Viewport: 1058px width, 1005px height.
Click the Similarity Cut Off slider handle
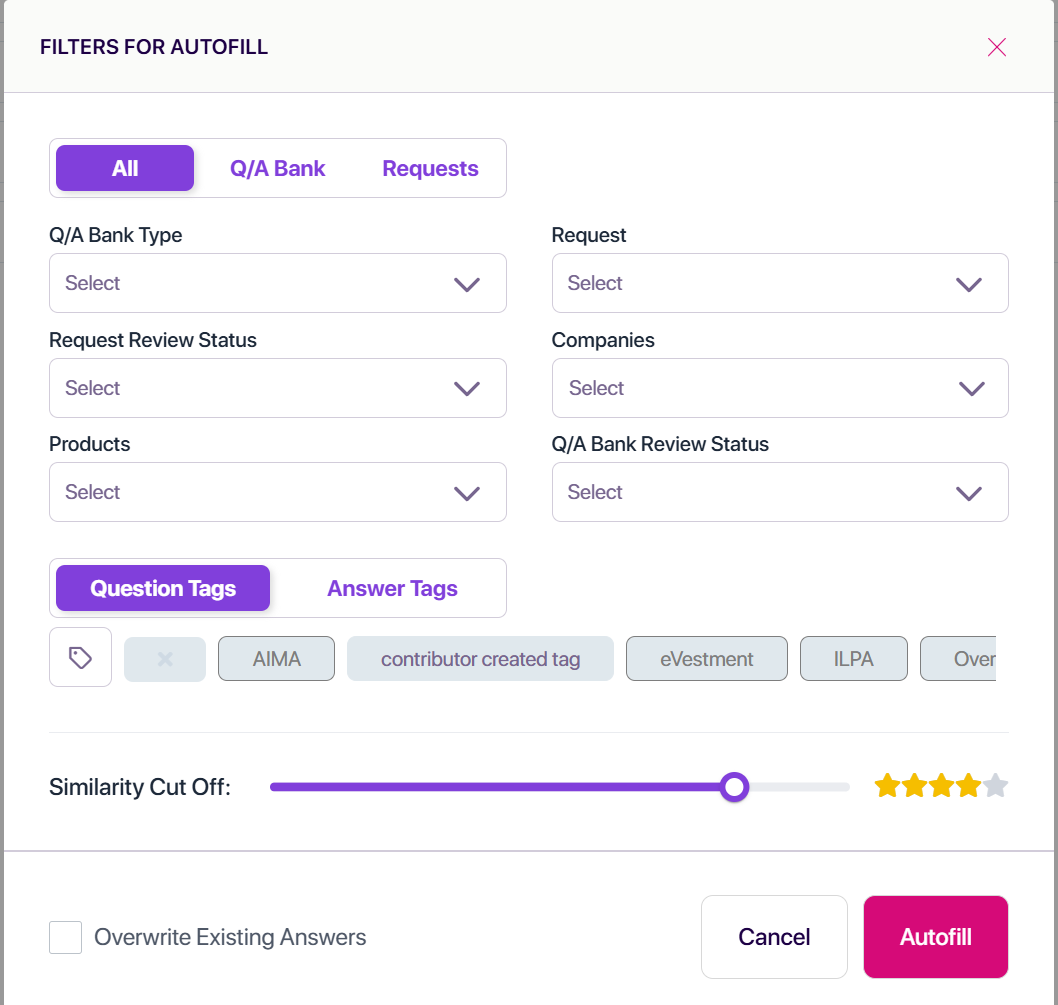pos(734,787)
